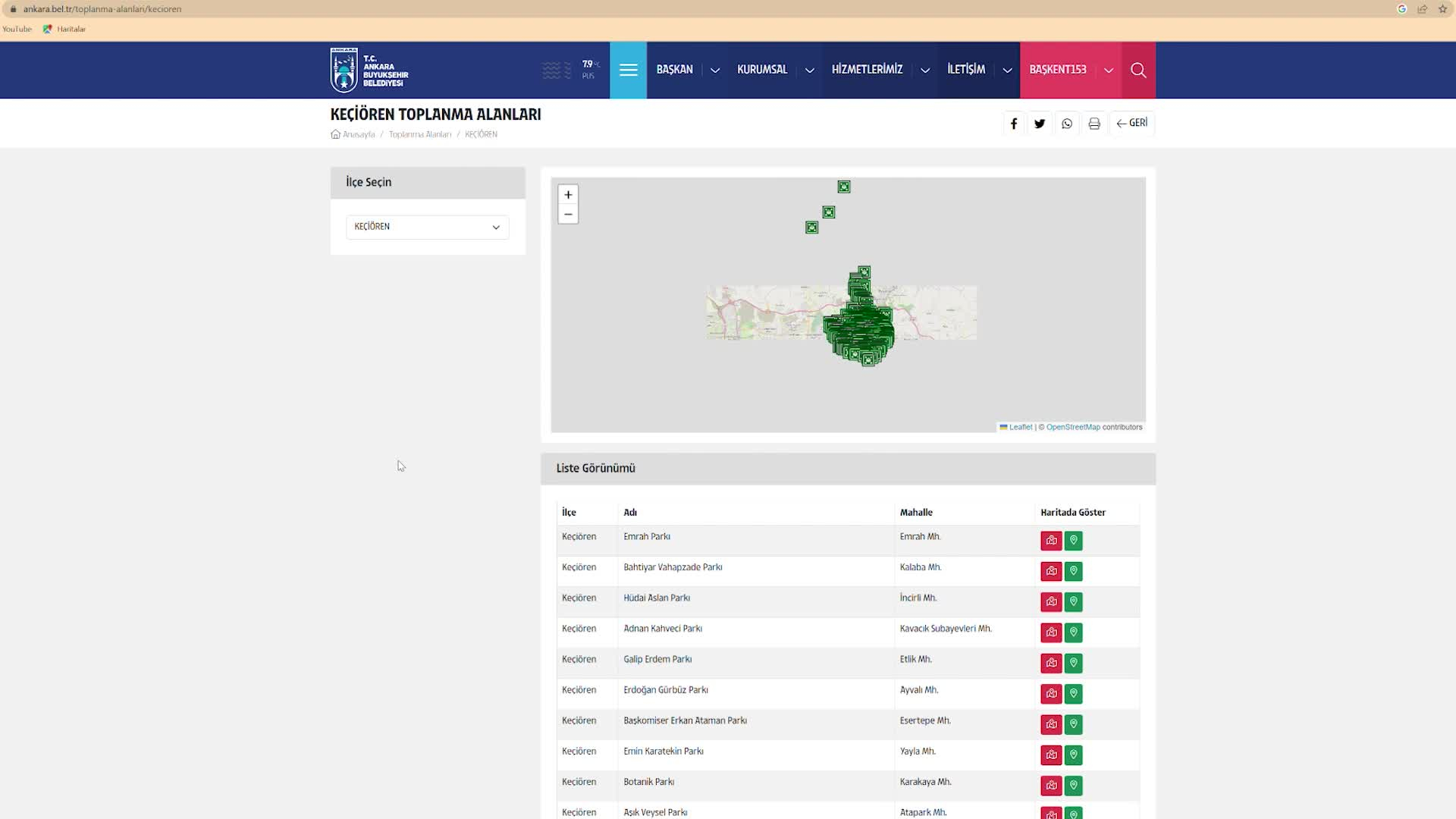The width and height of the screenshot is (1456, 819).
Task: Share page via Twitter icon
Action: (1040, 124)
